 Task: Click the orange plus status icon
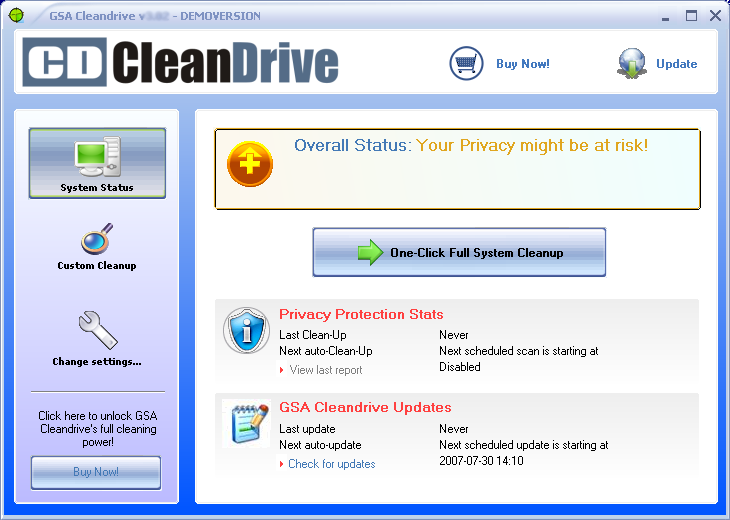coord(250,164)
